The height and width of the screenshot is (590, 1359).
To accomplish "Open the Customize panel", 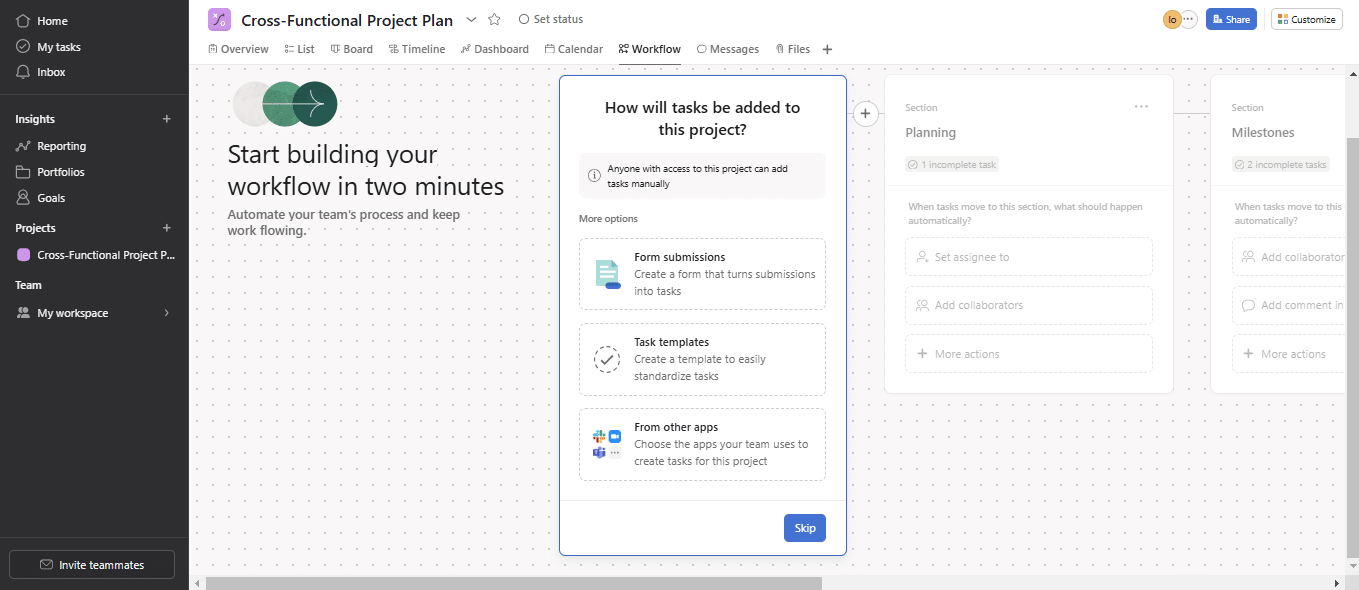I will coord(1307,19).
